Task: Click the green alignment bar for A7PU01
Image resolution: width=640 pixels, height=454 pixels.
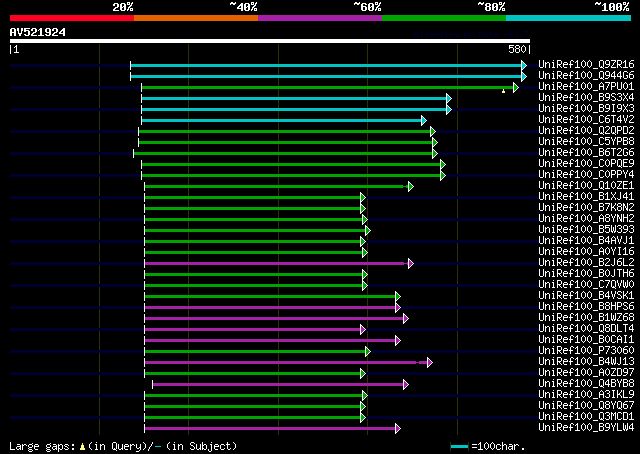Action: coord(327,87)
